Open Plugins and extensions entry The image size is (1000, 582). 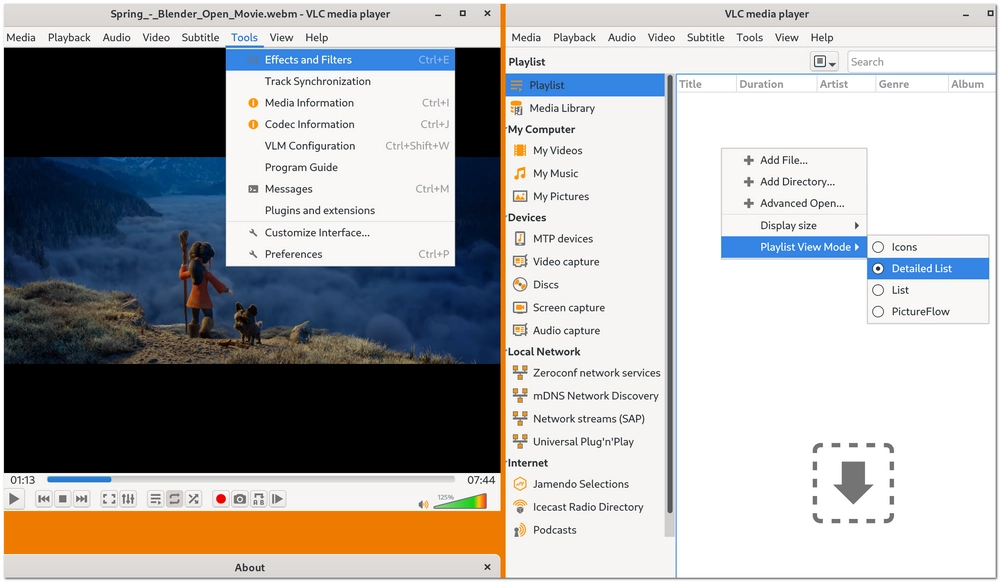click(341, 210)
